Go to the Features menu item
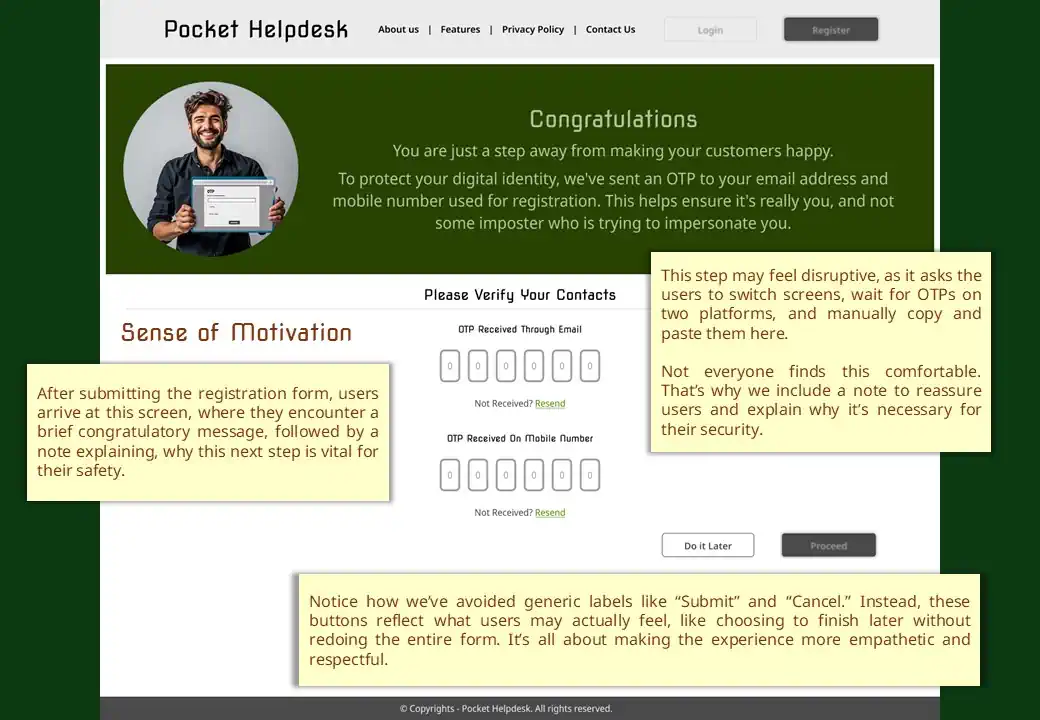Viewport: 1040px width, 720px height. click(460, 29)
